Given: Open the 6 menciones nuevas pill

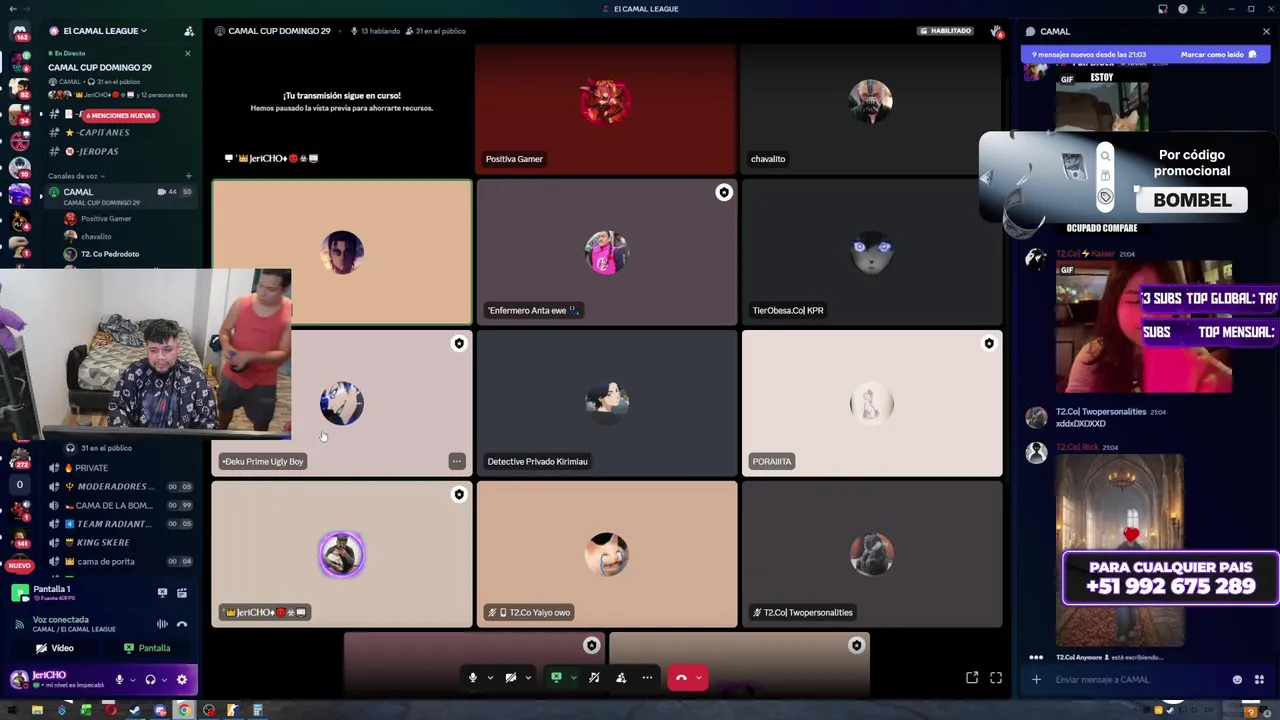Looking at the screenshot, I should pos(121,115).
